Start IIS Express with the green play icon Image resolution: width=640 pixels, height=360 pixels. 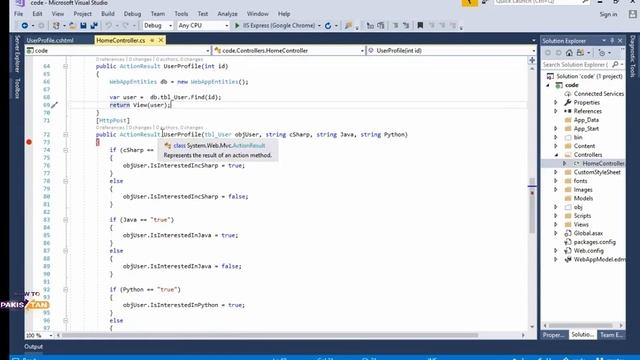[x=237, y=26]
